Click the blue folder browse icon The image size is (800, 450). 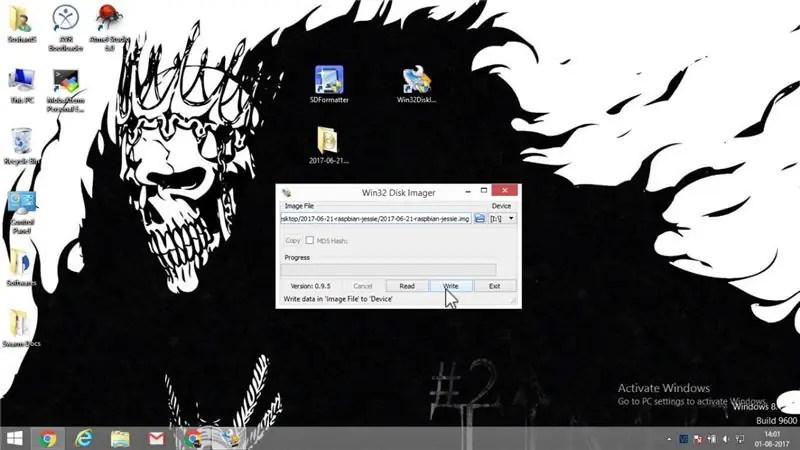[480, 218]
